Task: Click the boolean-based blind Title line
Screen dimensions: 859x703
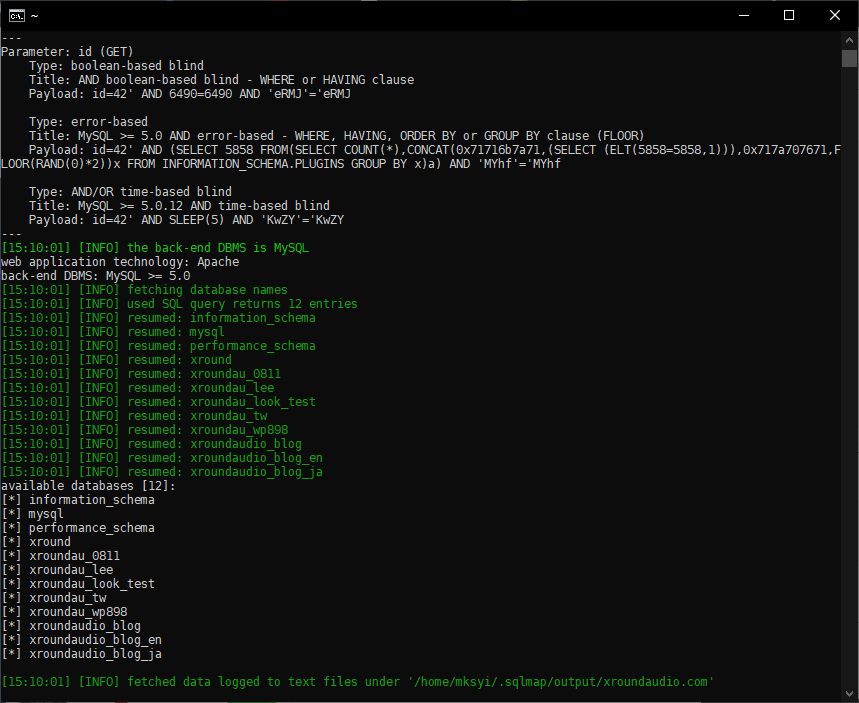Action: [221, 80]
